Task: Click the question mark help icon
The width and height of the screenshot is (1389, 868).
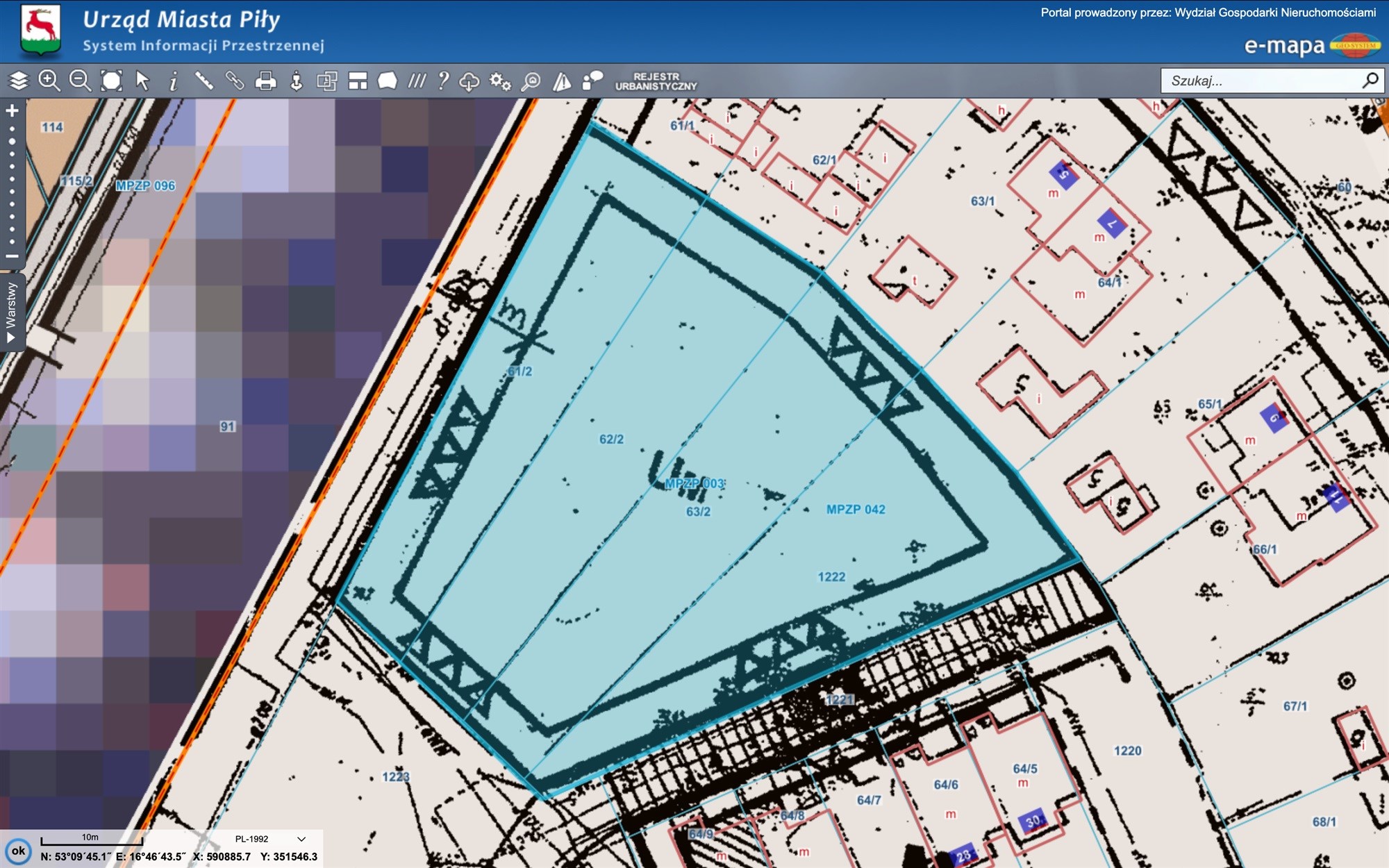Action: click(443, 81)
